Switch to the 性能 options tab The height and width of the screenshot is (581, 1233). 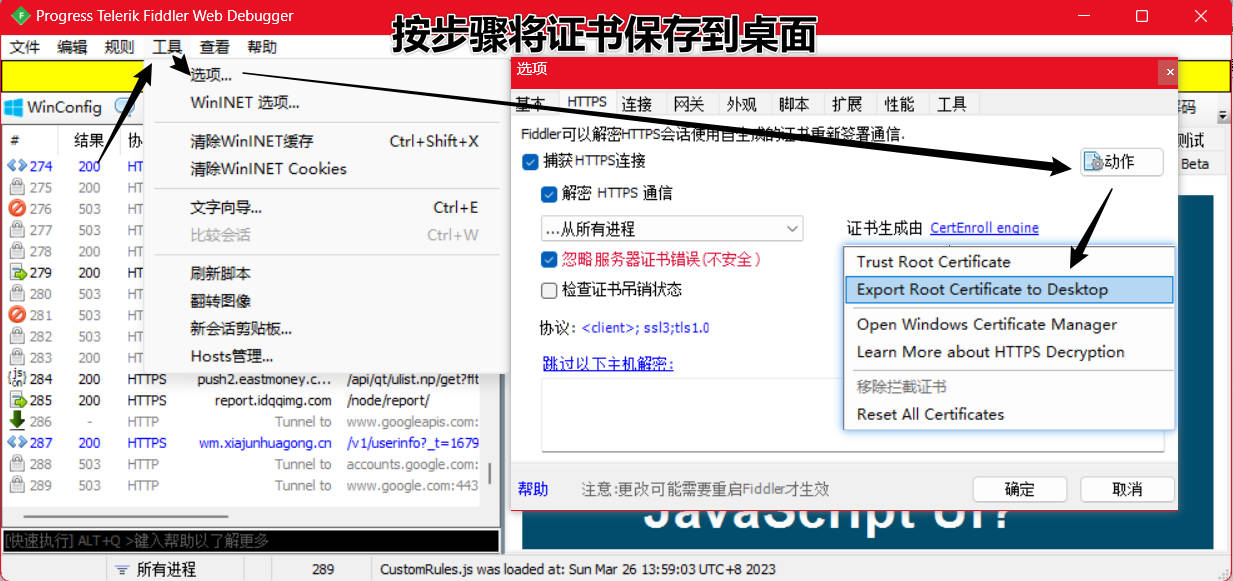(x=899, y=104)
